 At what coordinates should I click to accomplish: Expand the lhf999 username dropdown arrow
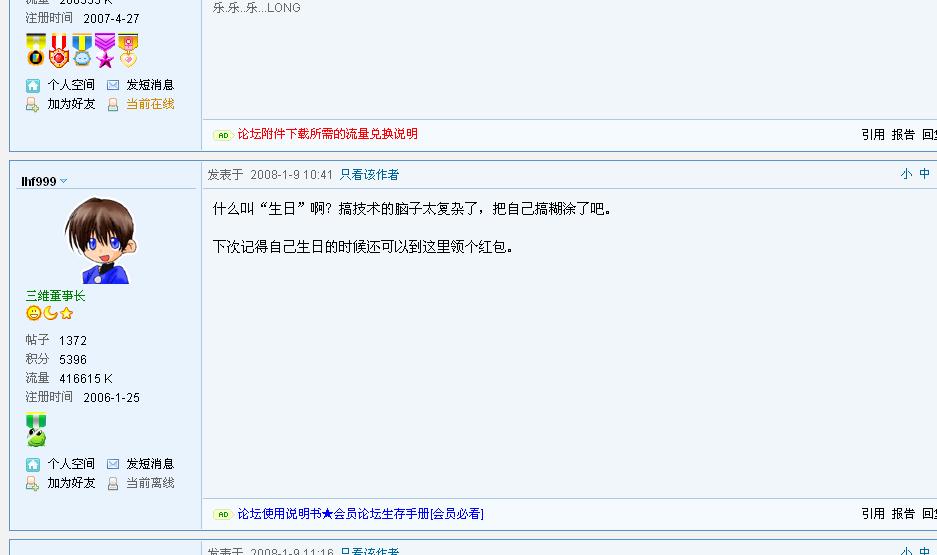pyautogui.click(x=63, y=181)
